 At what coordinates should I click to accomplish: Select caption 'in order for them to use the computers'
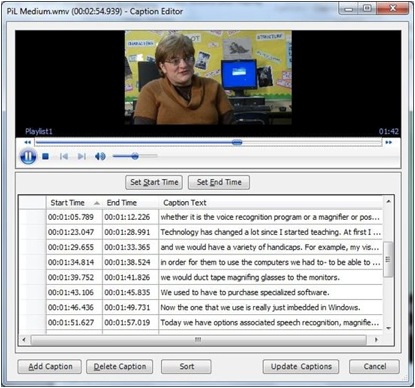pyautogui.click(x=271, y=262)
